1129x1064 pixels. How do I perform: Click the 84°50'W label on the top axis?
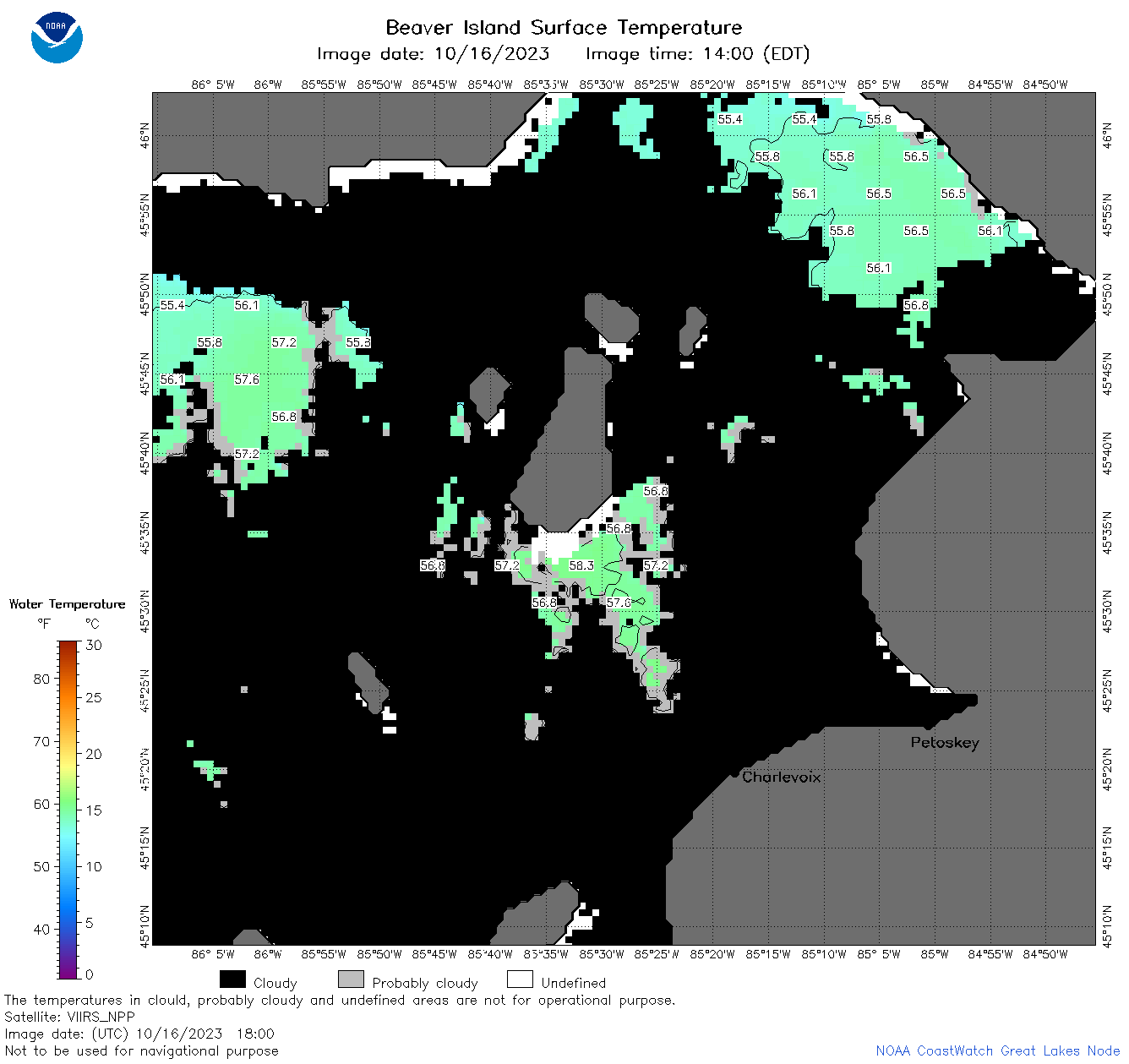pyautogui.click(x=1045, y=85)
